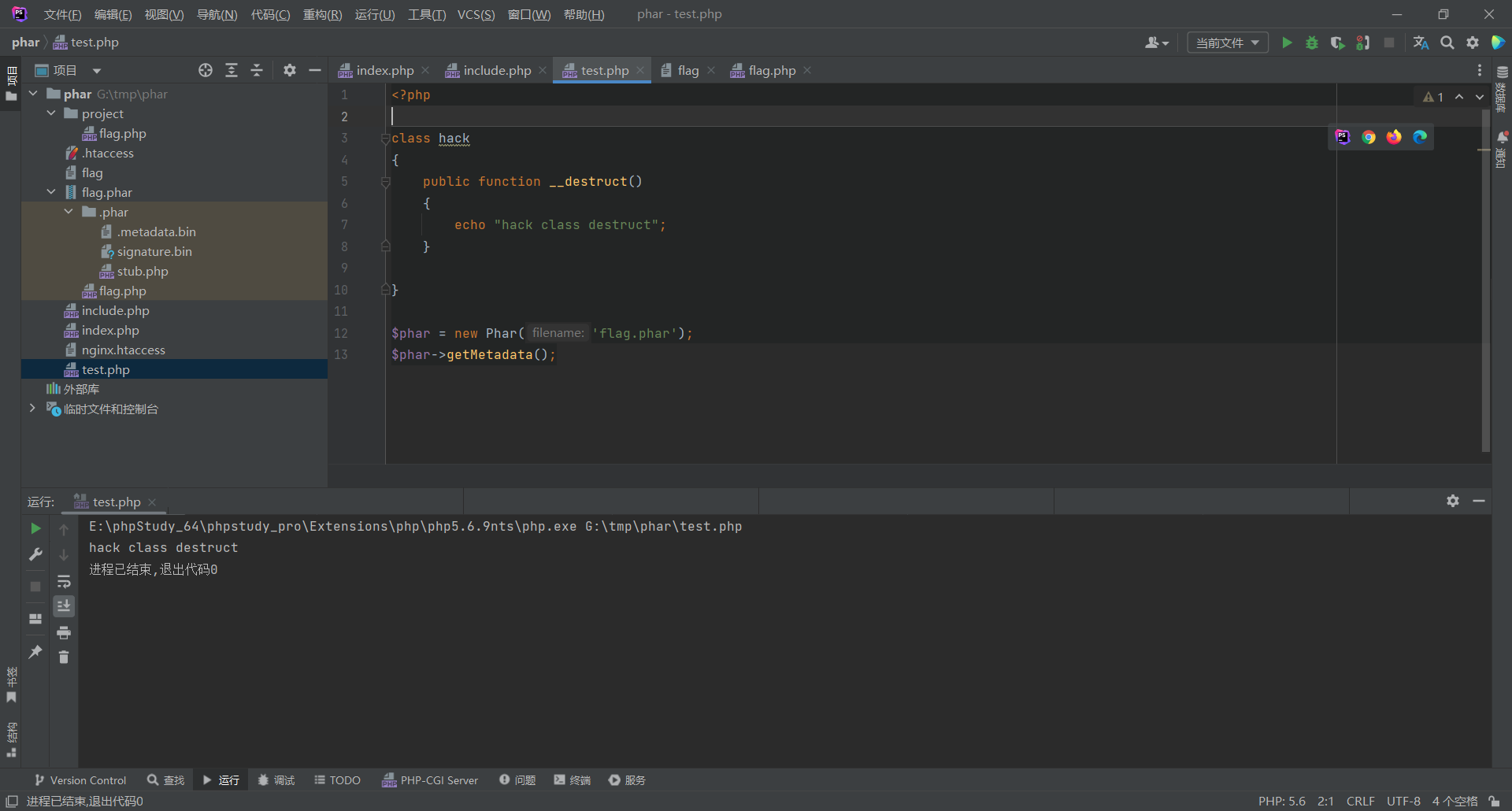Open file in Chrome browser icon

[x=1369, y=137]
